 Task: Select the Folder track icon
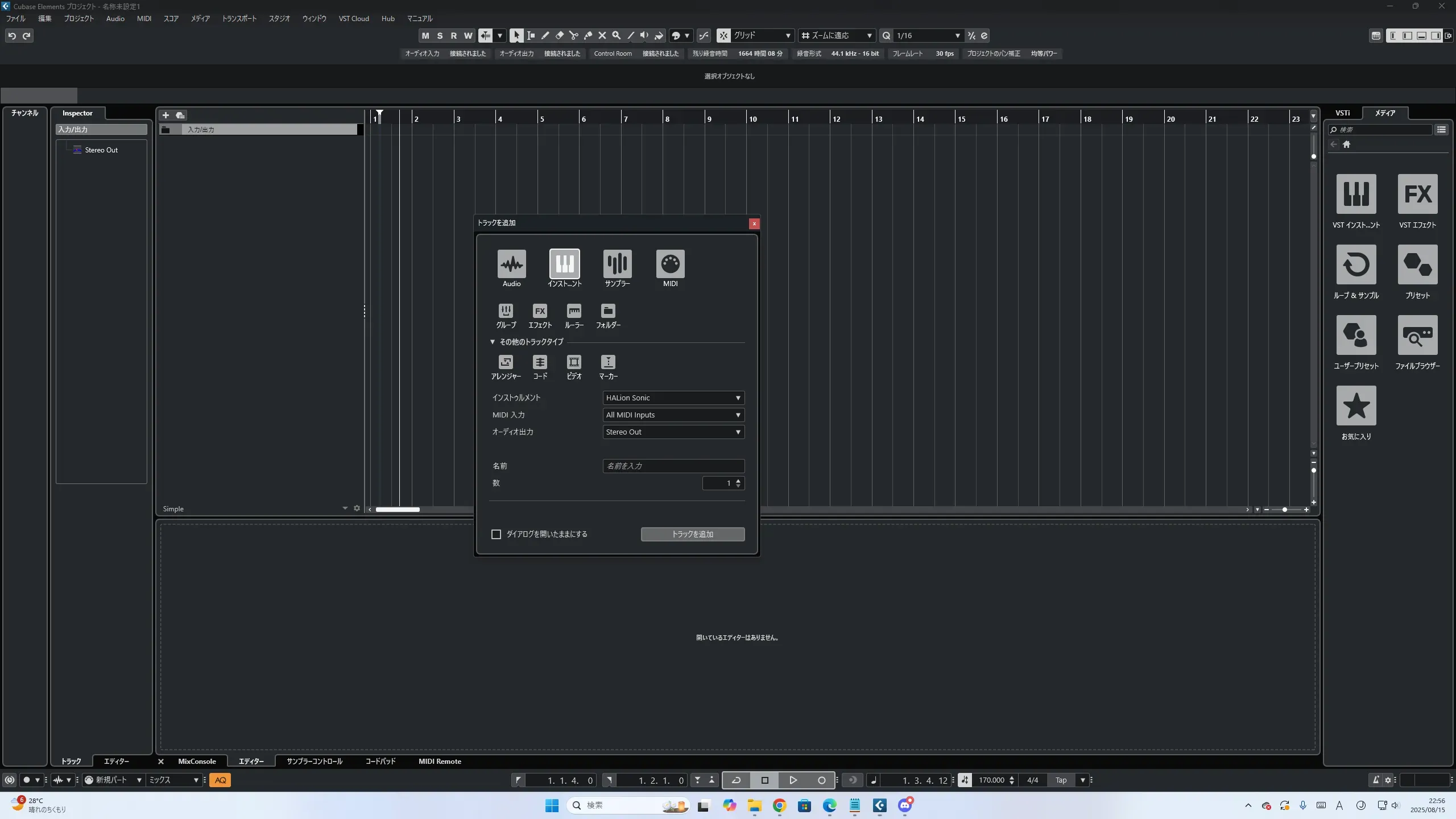click(608, 311)
